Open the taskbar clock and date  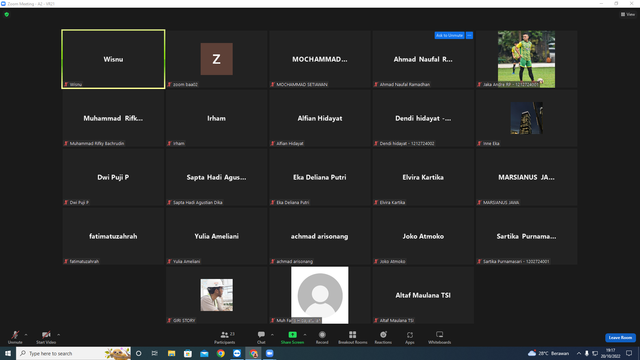click(611, 353)
